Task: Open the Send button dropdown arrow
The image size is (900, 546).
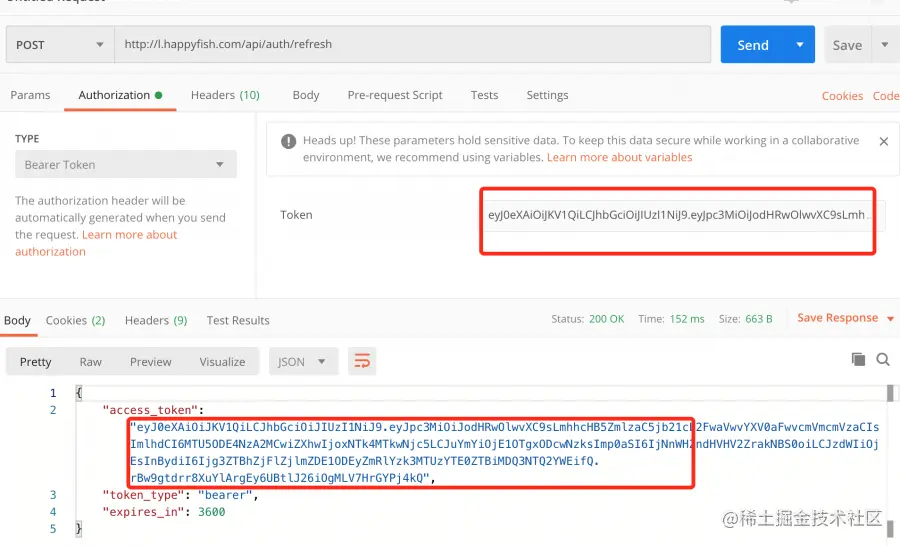Action: click(800, 45)
